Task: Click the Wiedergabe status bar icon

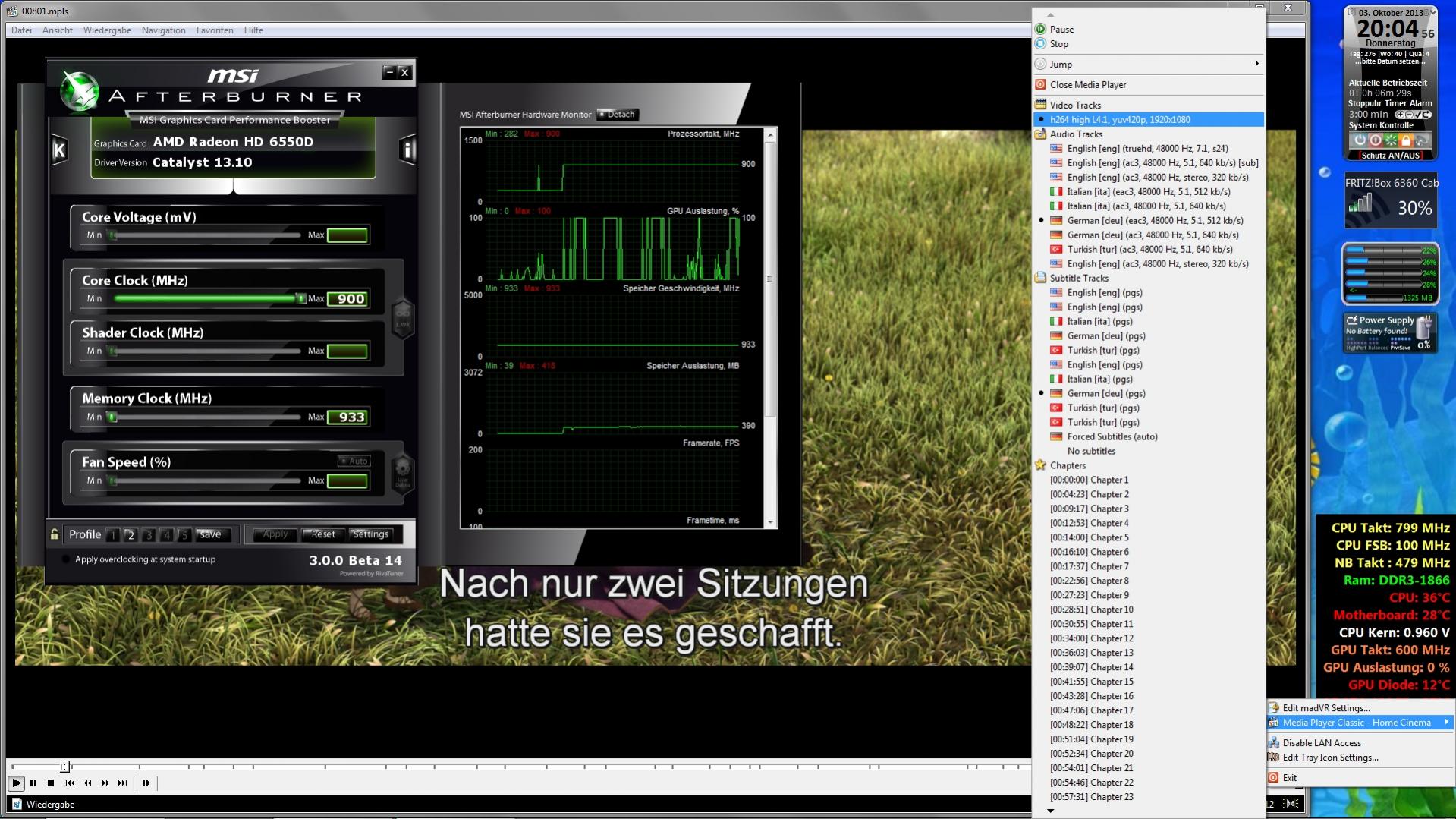Action: click(17, 804)
